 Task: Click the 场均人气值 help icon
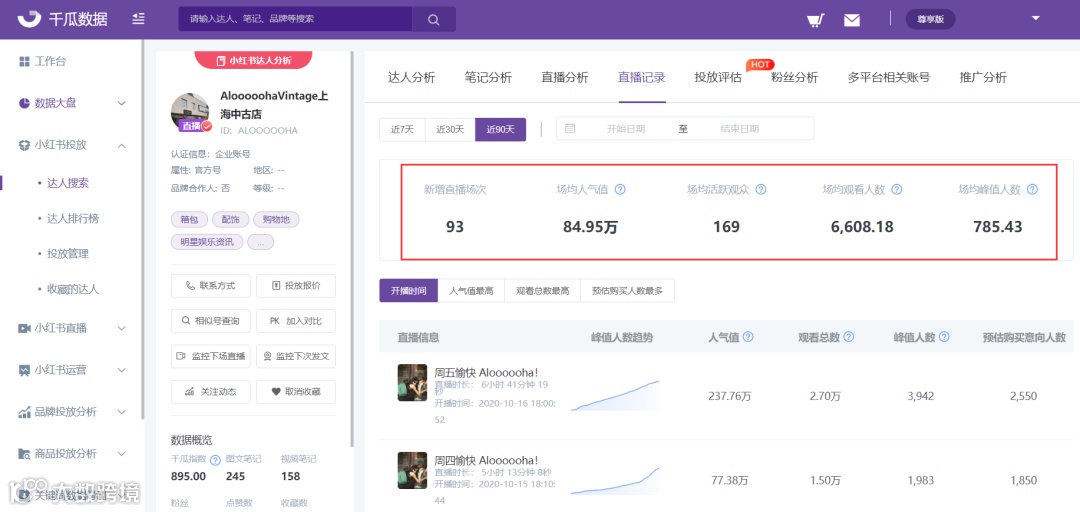point(620,189)
